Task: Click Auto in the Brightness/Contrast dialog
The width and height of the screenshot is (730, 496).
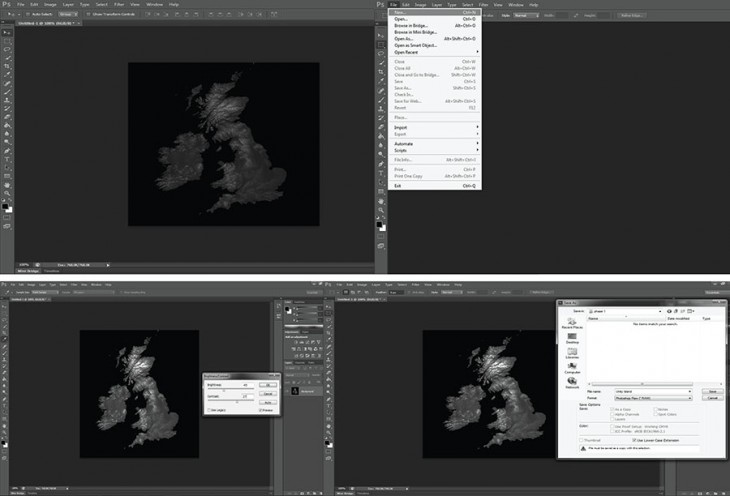Action: 269,401
